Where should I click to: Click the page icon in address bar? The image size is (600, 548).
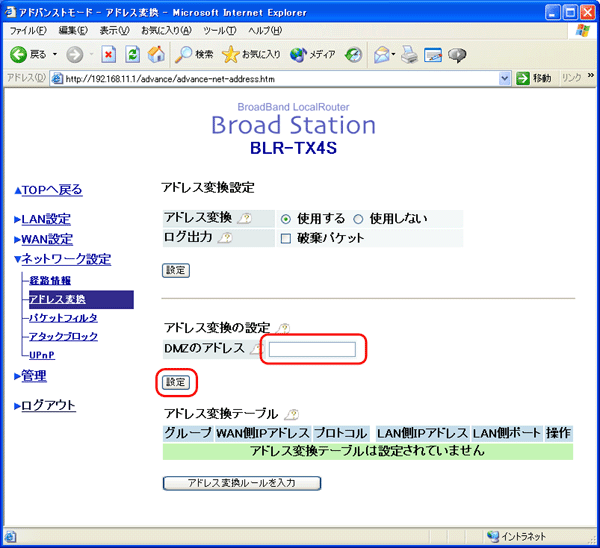tap(57, 79)
